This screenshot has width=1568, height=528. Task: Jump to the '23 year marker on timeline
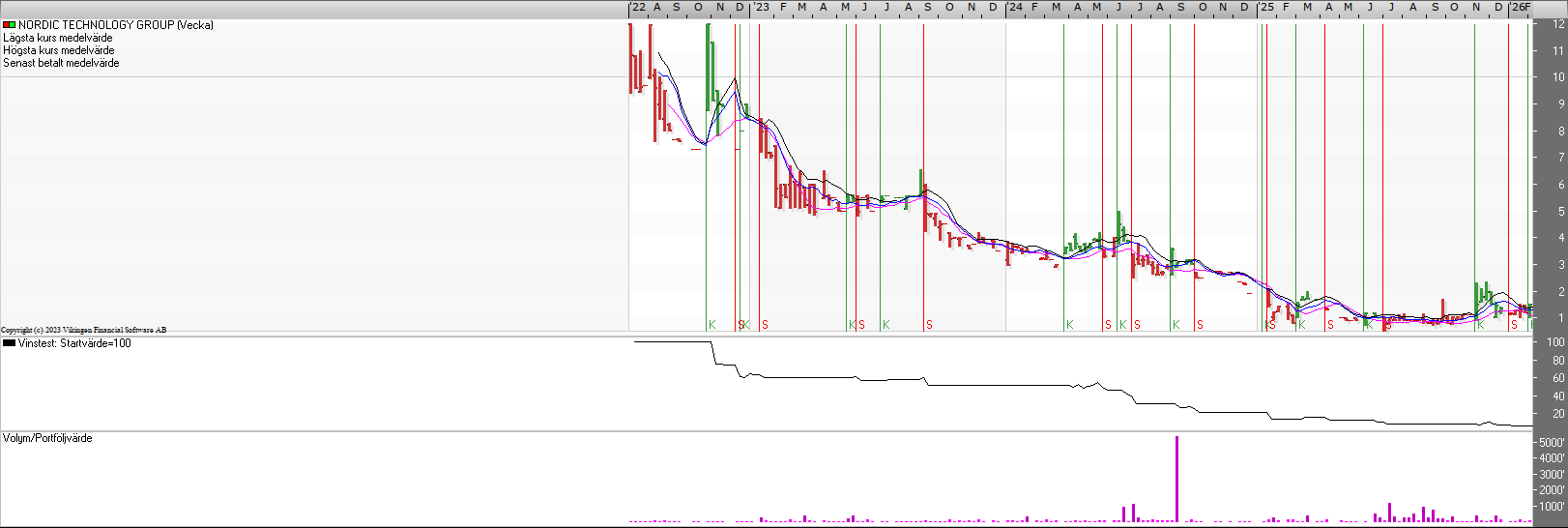click(x=762, y=7)
